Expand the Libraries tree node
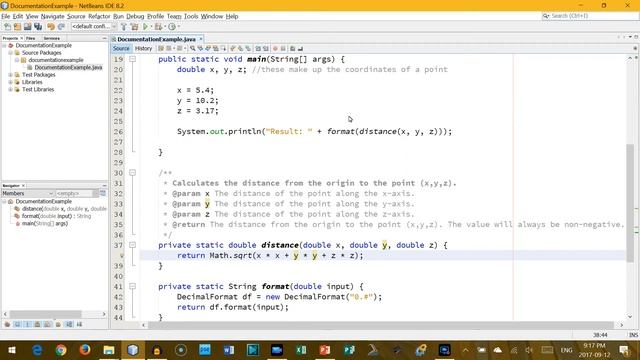The height and width of the screenshot is (360, 640). 10,82
